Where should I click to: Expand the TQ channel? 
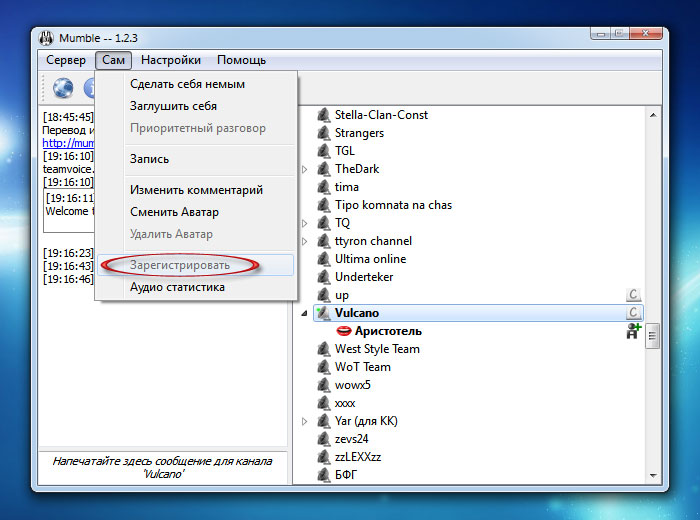pos(304,223)
